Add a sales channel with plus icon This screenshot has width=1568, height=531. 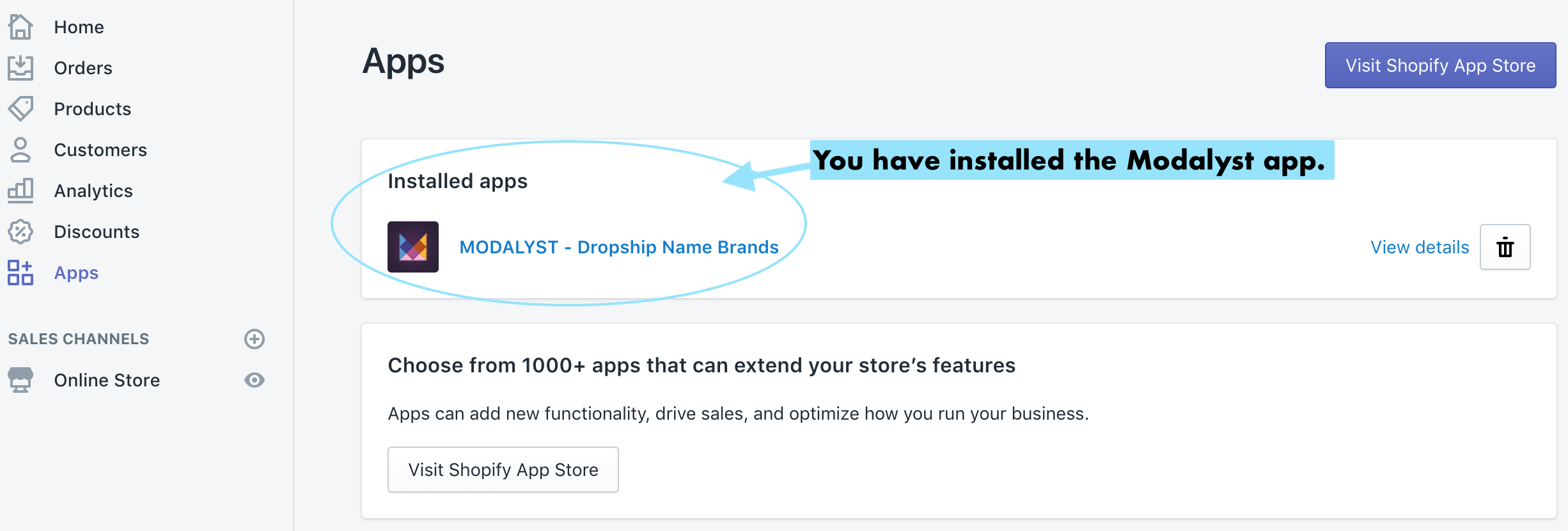(x=255, y=339)
